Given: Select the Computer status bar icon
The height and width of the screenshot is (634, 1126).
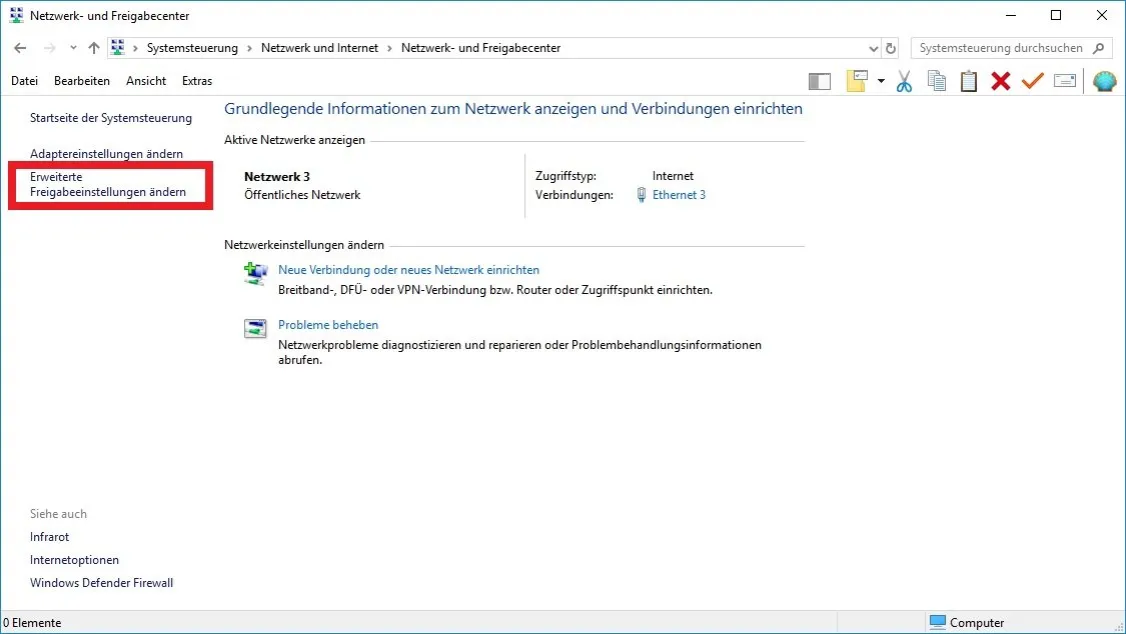Looking at the screenshot, I should coord(937,622).
